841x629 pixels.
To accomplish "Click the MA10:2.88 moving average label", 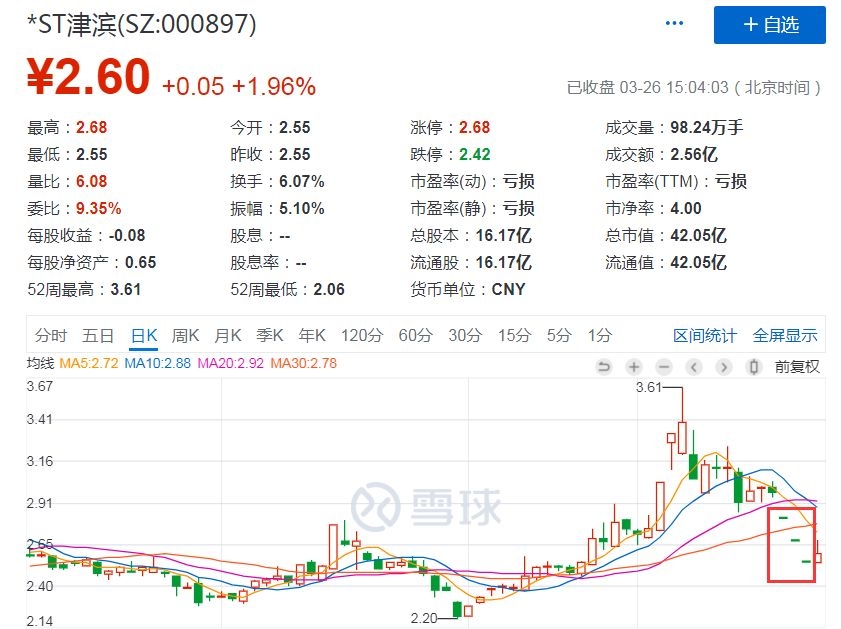I will click(157, 363).
